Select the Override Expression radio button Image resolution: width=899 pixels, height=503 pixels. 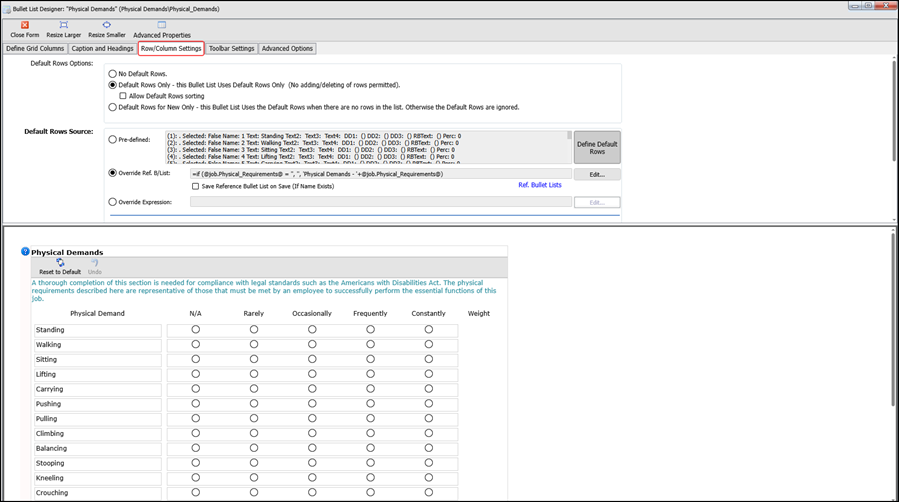point(112,202)
